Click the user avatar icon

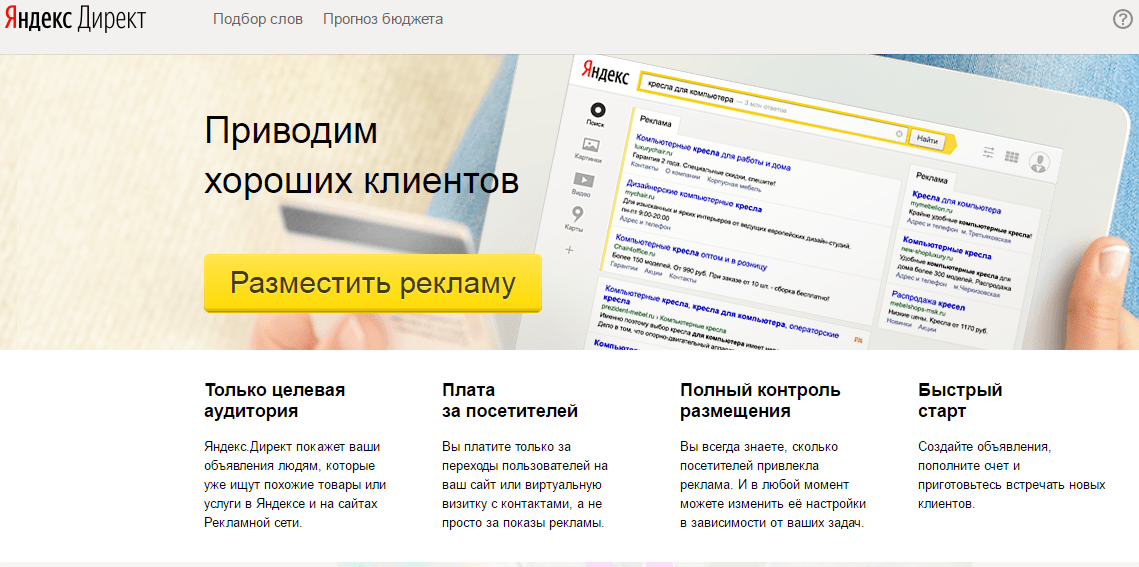click(1040, 162)
